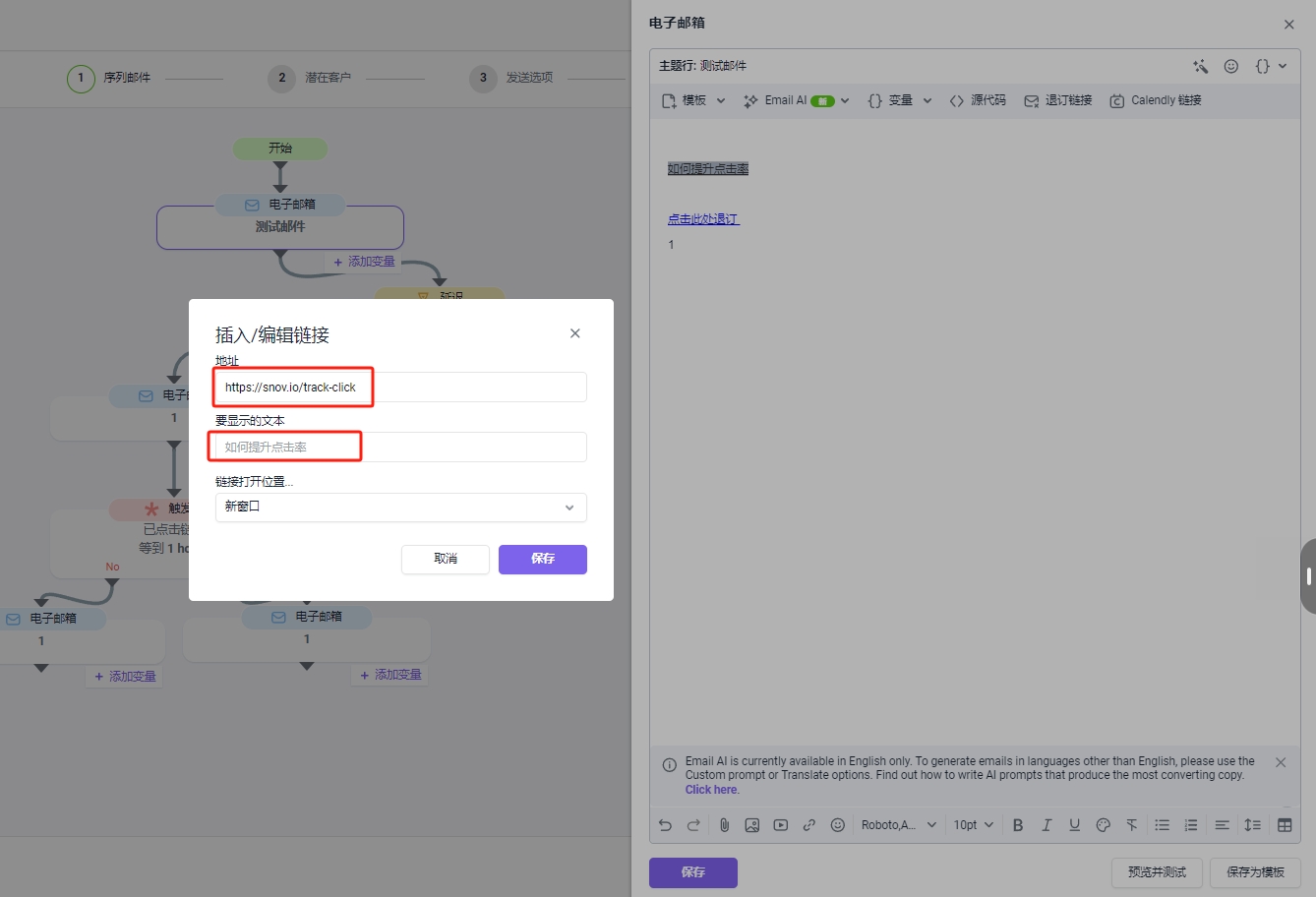The height and width of the screenshot is (897, 1316).
Task: Click the subject line 测试邮件 field
Action: tap(723, 66)
